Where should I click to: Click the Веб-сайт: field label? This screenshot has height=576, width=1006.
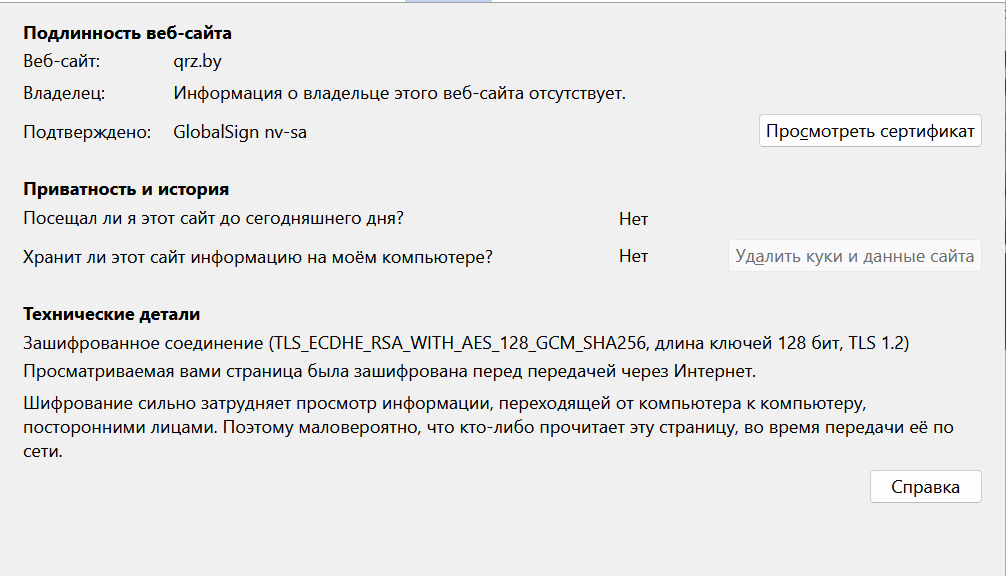[x=61, y=61]
